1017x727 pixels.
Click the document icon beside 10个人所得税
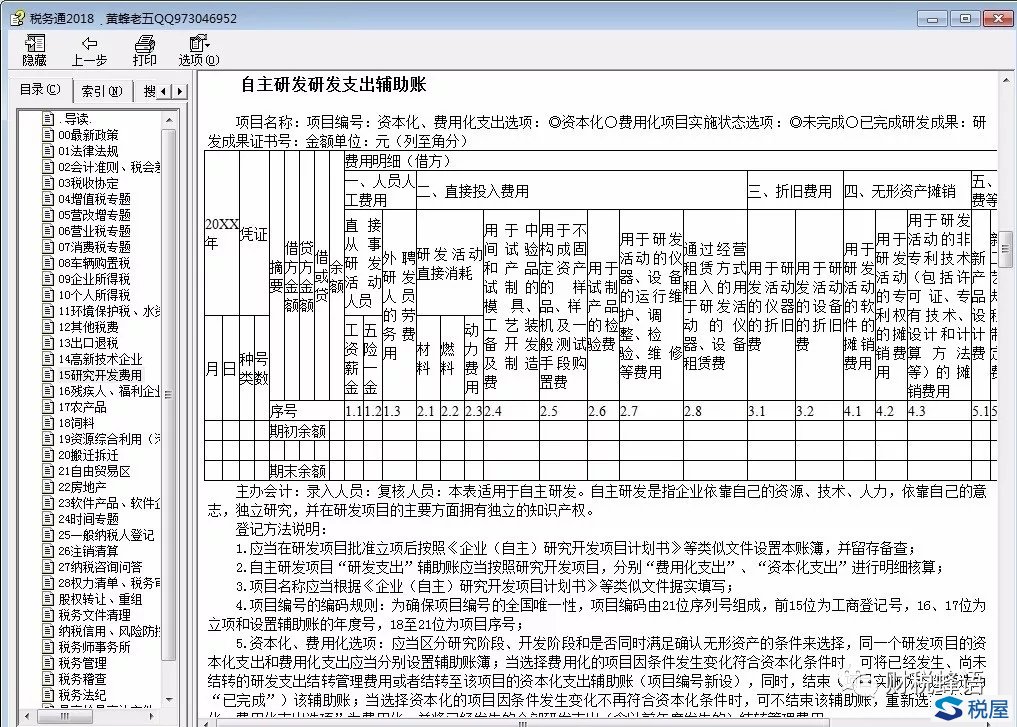pos(48,295)
